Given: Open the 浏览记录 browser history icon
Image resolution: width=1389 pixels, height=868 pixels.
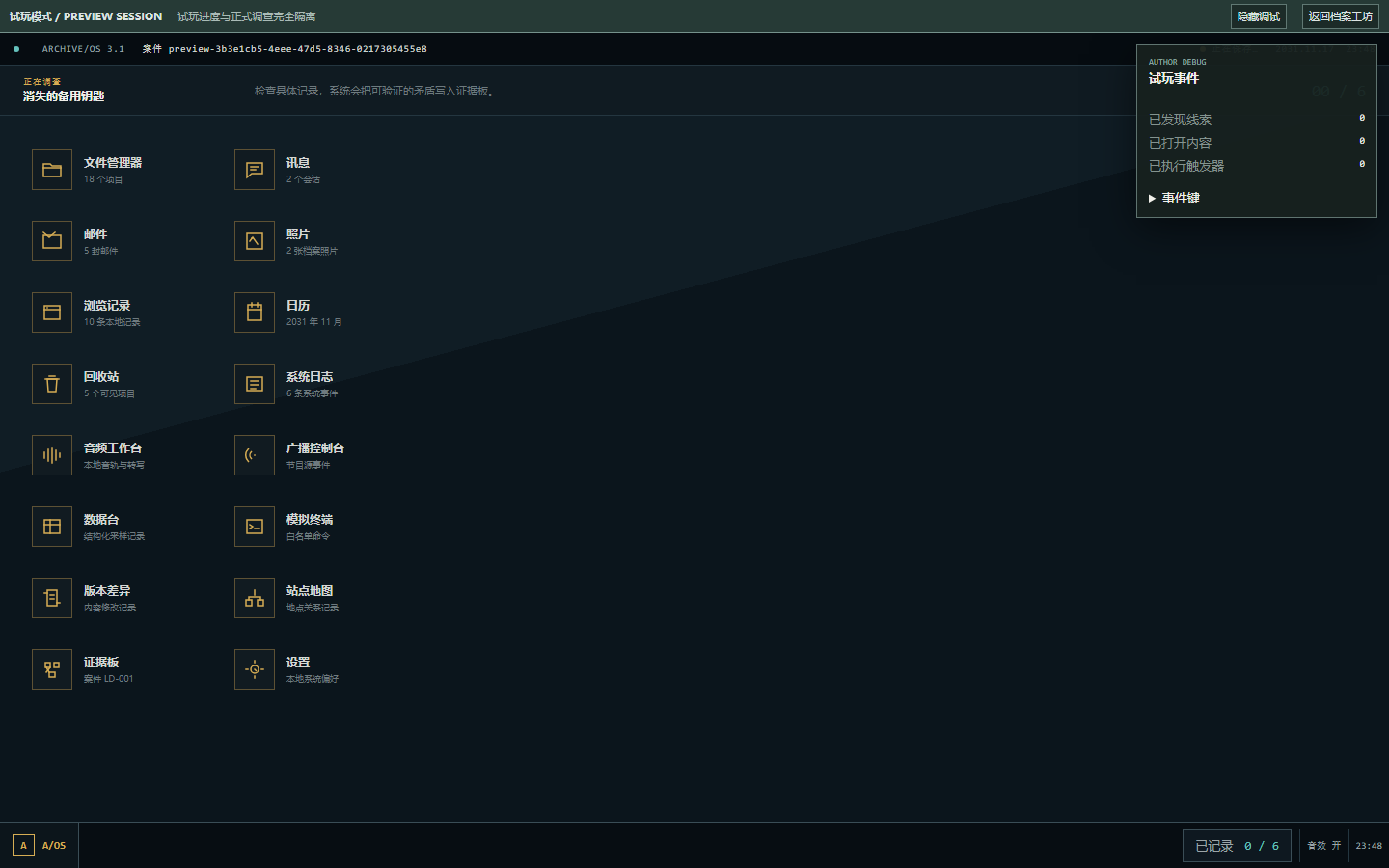Looking at the screenshot, I should pos(52,312).
